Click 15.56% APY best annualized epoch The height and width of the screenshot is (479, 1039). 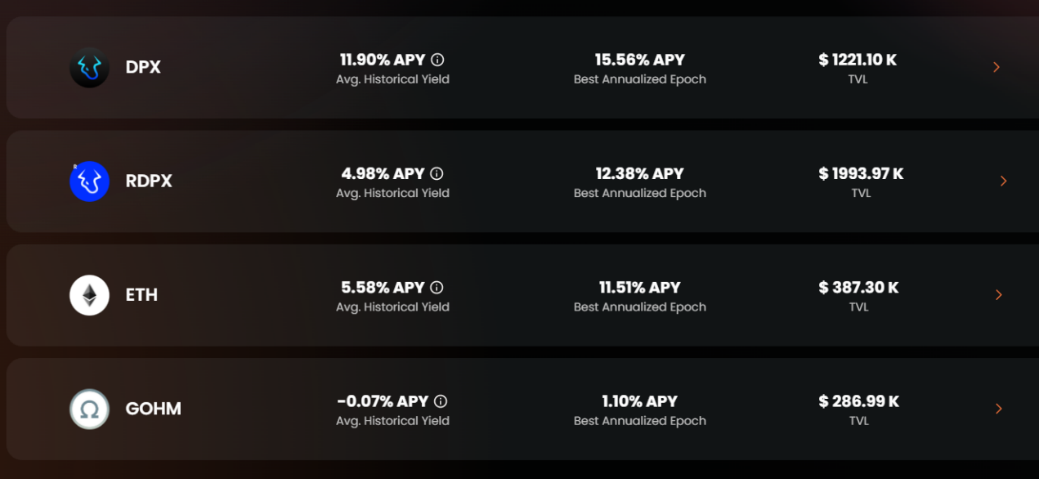(639, 60)
